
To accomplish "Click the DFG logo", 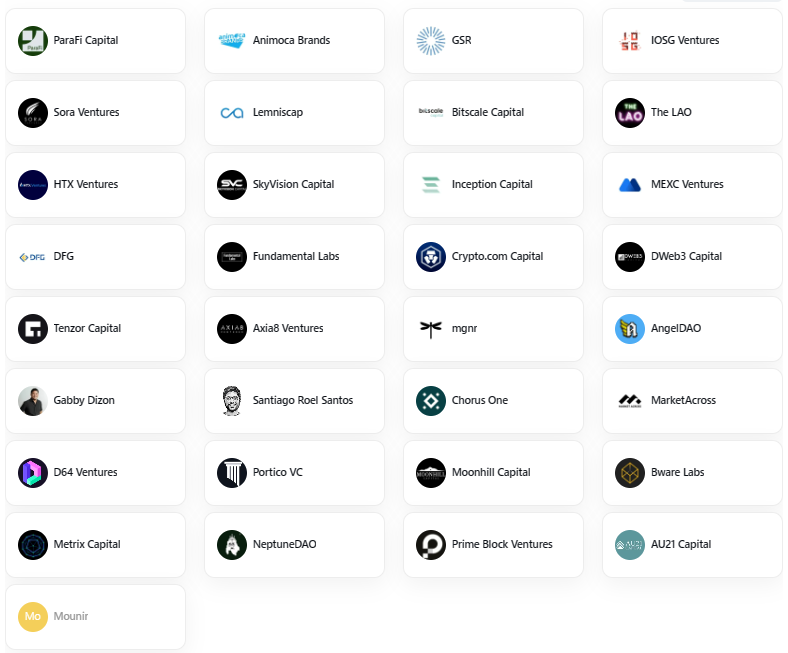I will 32,257.
